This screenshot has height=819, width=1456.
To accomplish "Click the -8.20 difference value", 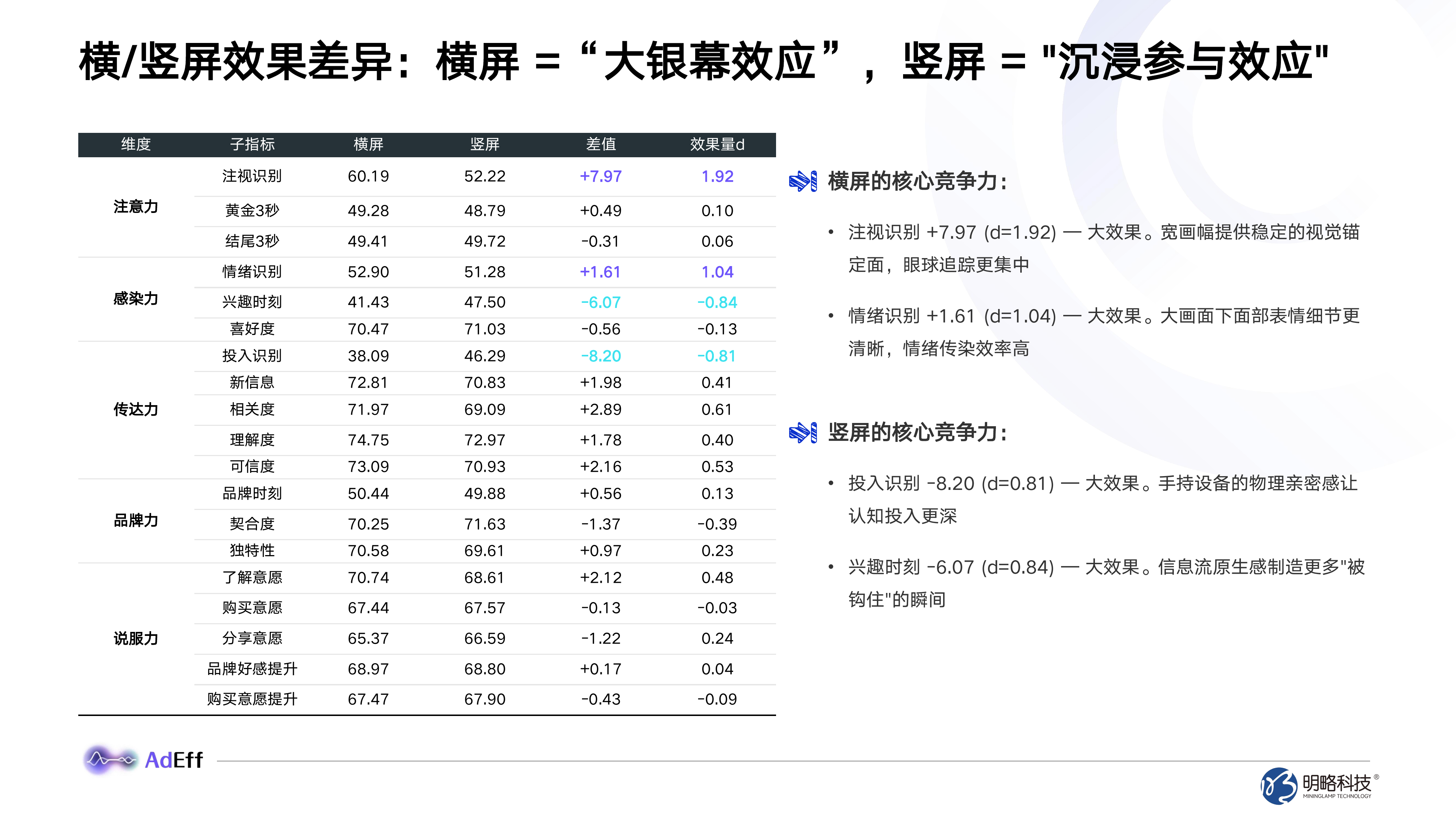I will pyautogui.click(x=601, y=356).
